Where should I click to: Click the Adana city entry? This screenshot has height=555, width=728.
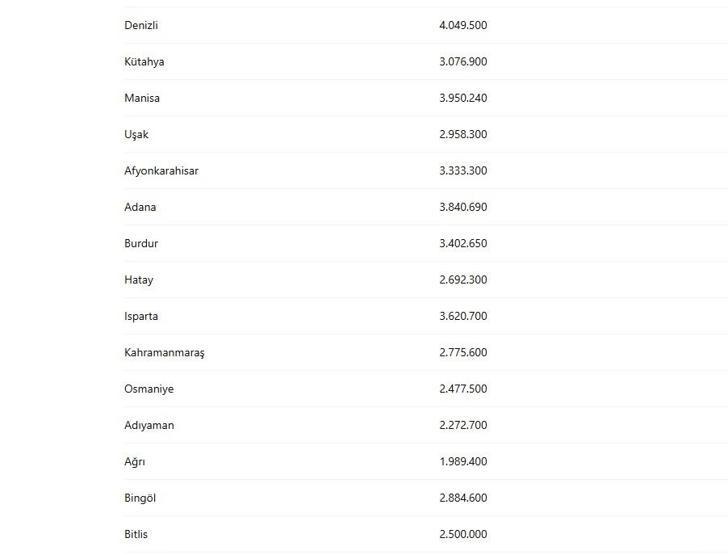(140, 207)
